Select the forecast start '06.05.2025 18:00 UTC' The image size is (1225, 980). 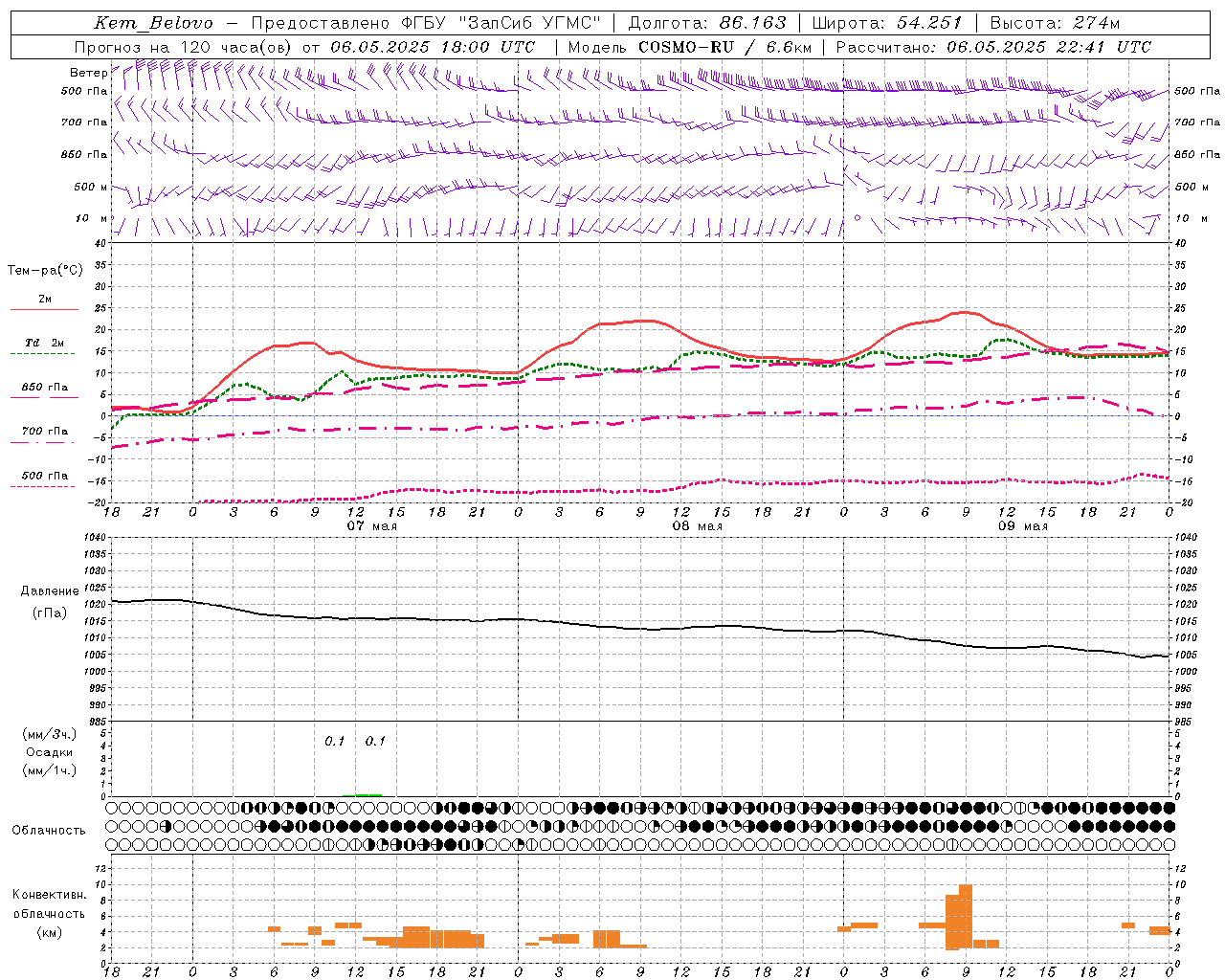pos(433,47)
